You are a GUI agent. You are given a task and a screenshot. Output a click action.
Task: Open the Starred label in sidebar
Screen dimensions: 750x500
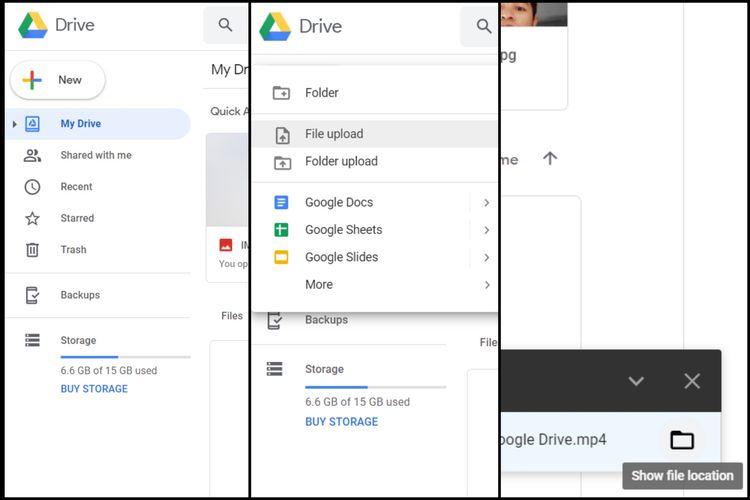tap(77, 218)
